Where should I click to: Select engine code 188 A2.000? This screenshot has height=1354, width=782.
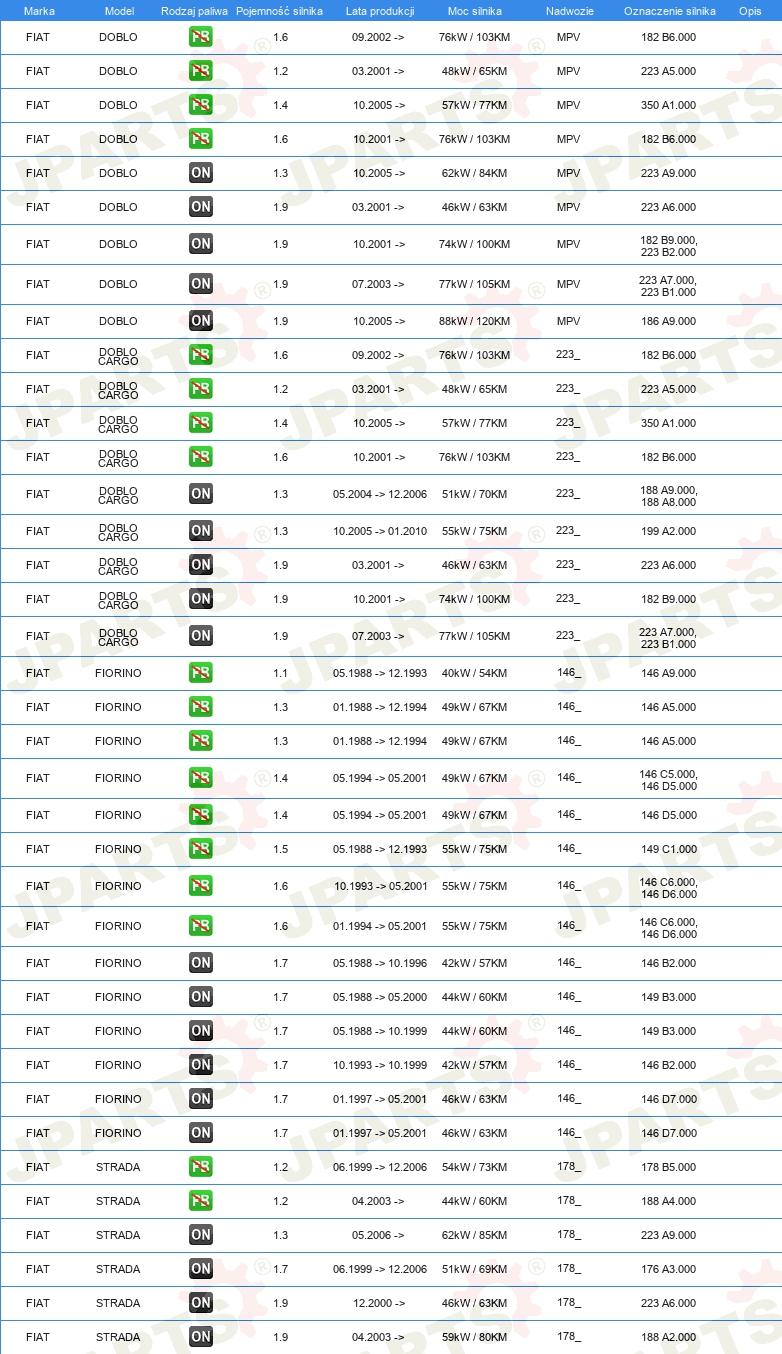tap(669, 1337)
